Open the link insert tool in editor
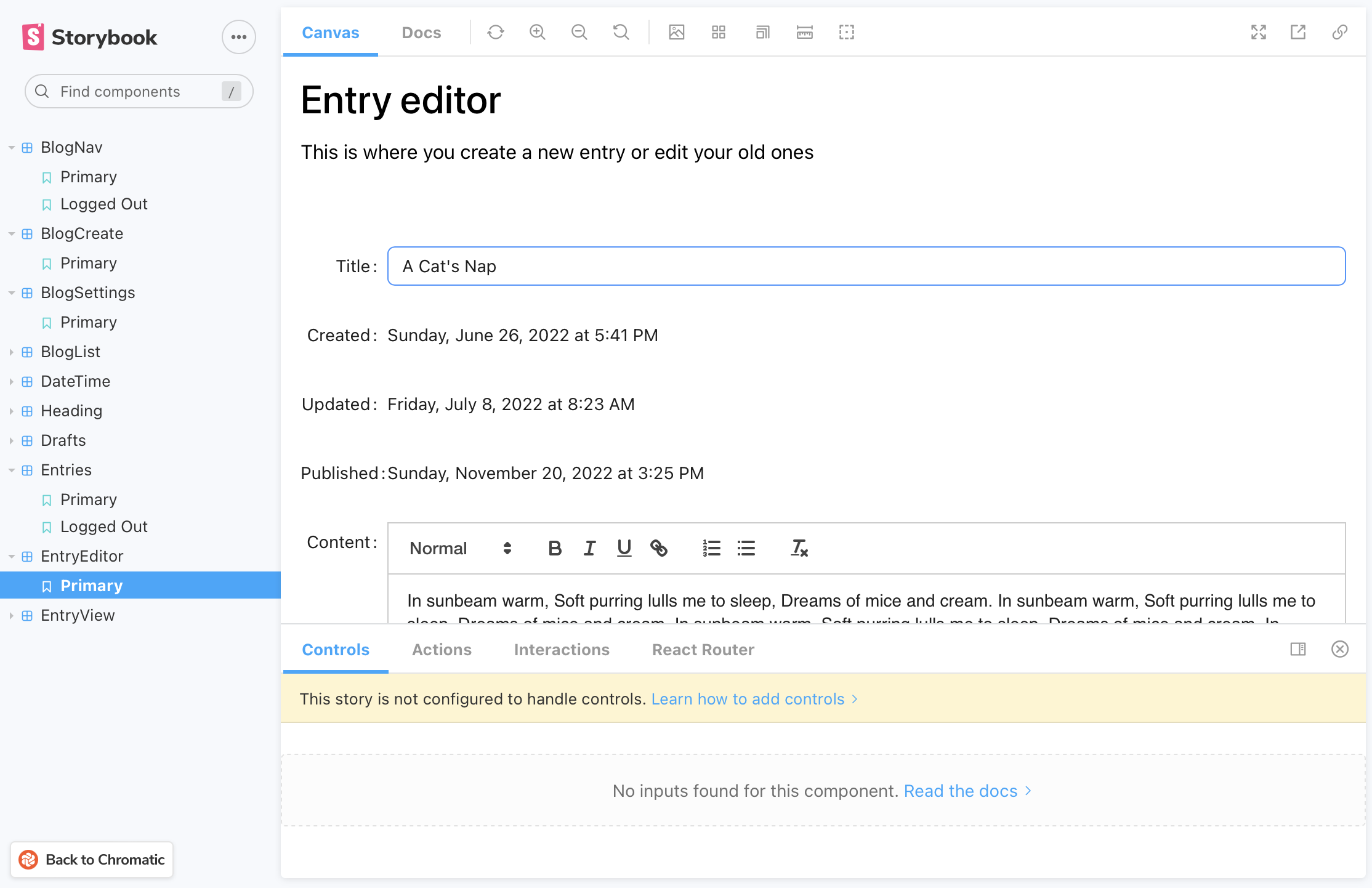Screen dimensions: 1372x888 point(658,548)
